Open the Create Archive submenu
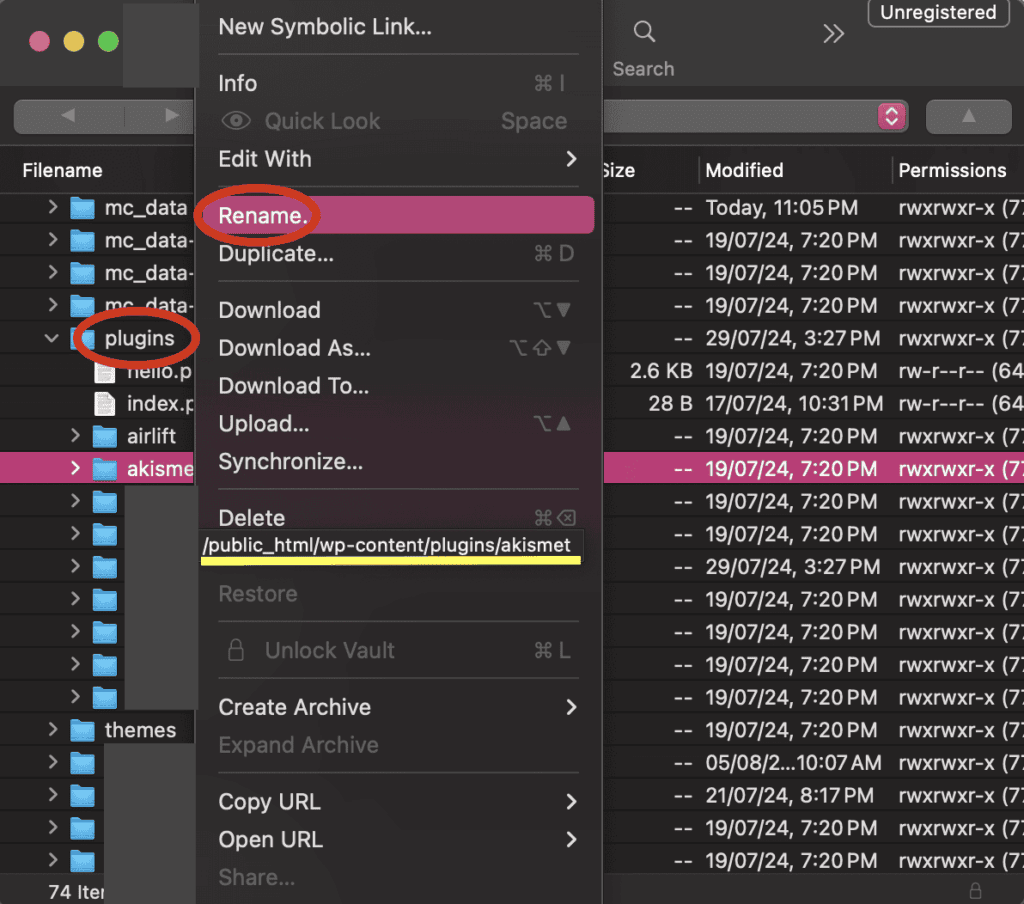 click(x=398, y=707)
